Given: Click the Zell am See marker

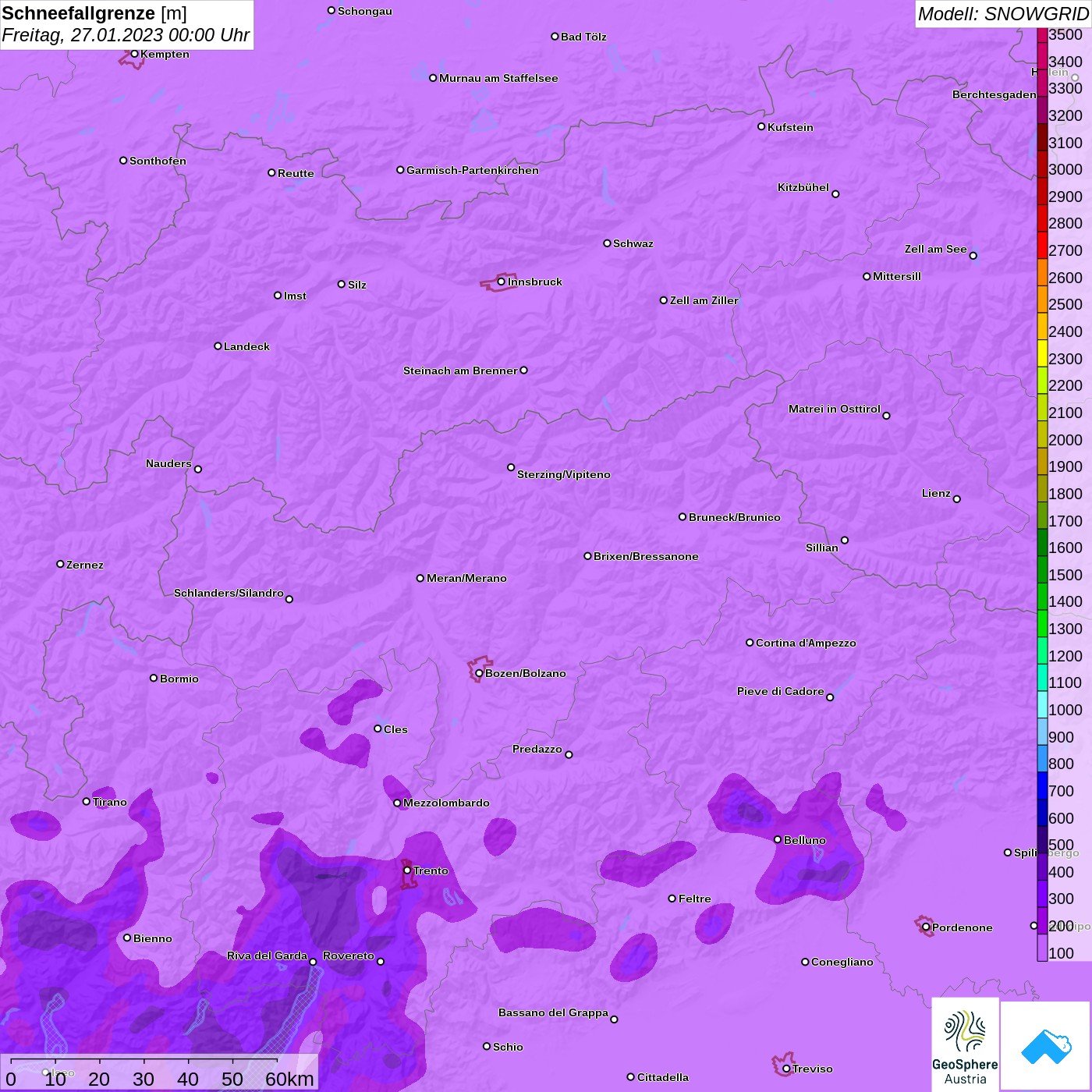Looking at the screenshot, I should click(x=973, y=255).
